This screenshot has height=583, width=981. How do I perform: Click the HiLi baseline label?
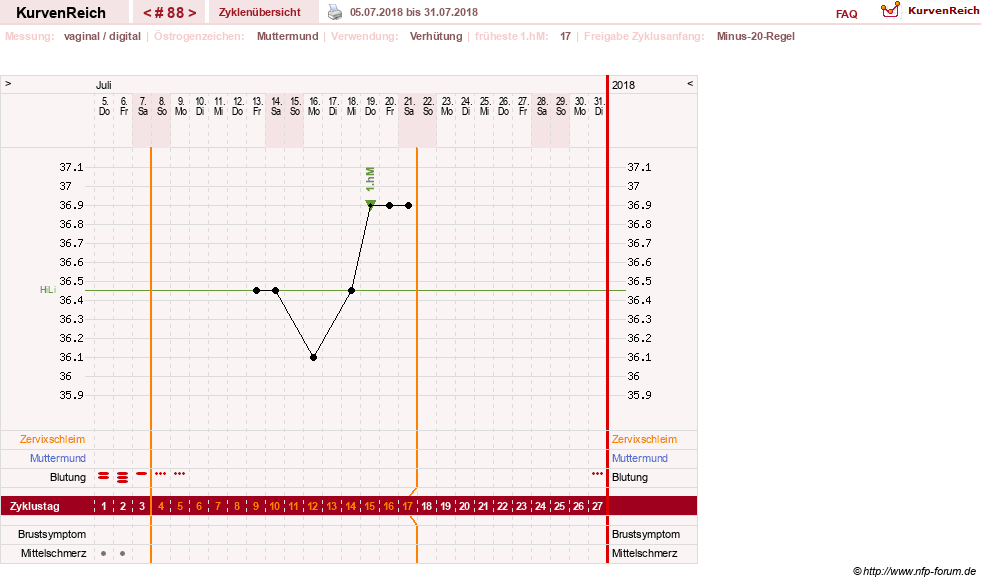48,290
